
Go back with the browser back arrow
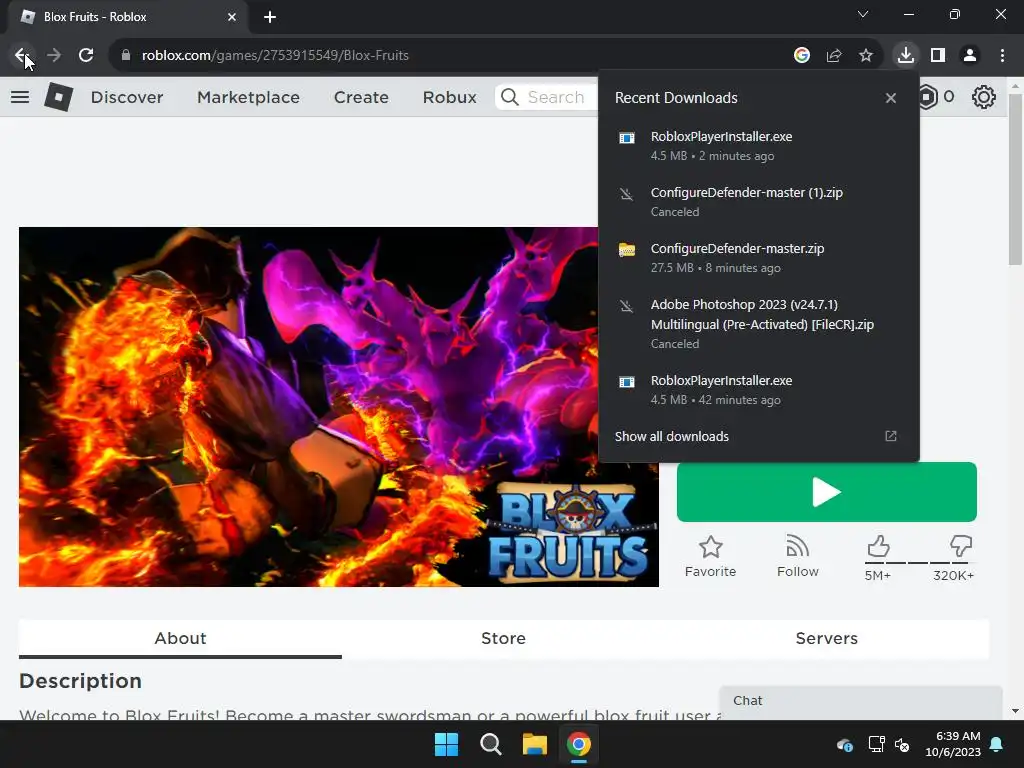pyautogui.click(x=22, y=56)
